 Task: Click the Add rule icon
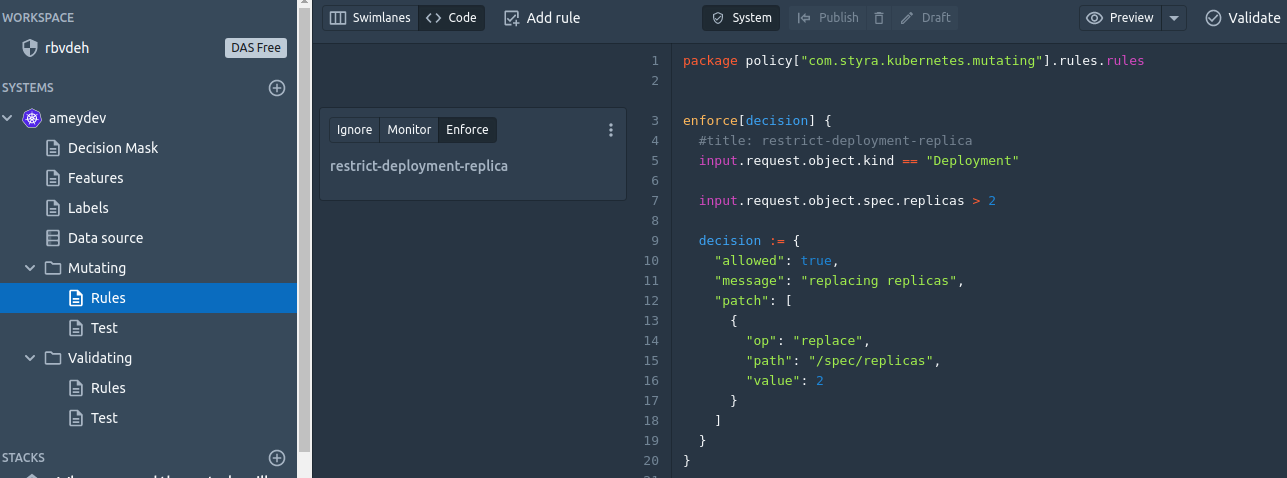click(512, 18)
